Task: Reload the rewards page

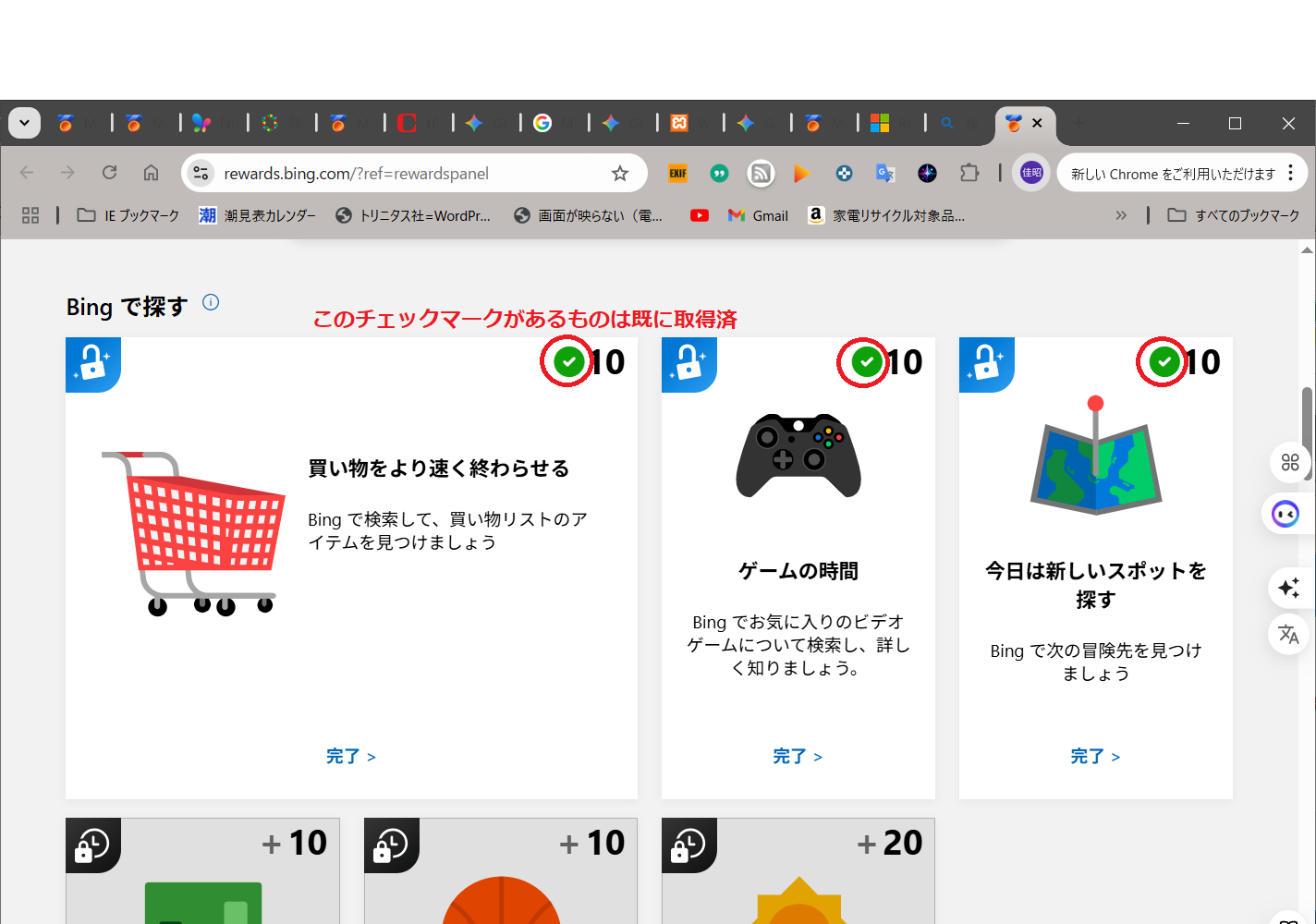Action: click(109, 173)
